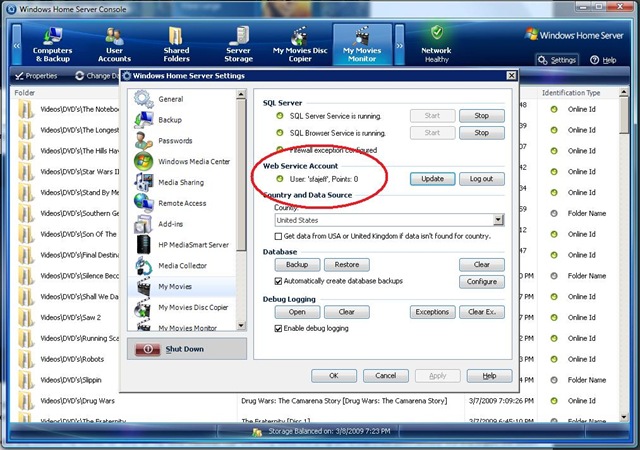
Task: Click Update web service account
Action: (433, 179)
